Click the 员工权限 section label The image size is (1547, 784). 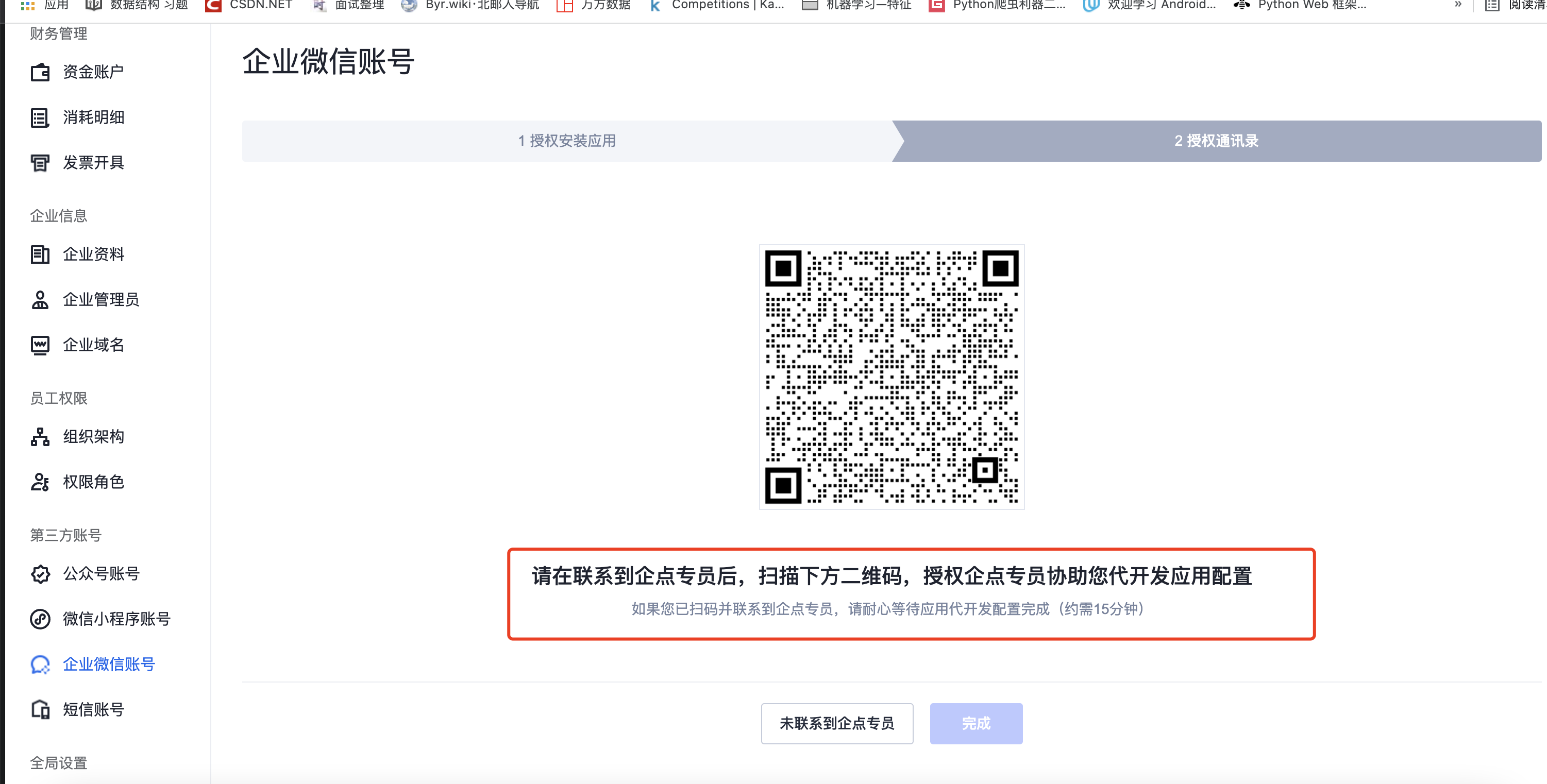point(59,399)
